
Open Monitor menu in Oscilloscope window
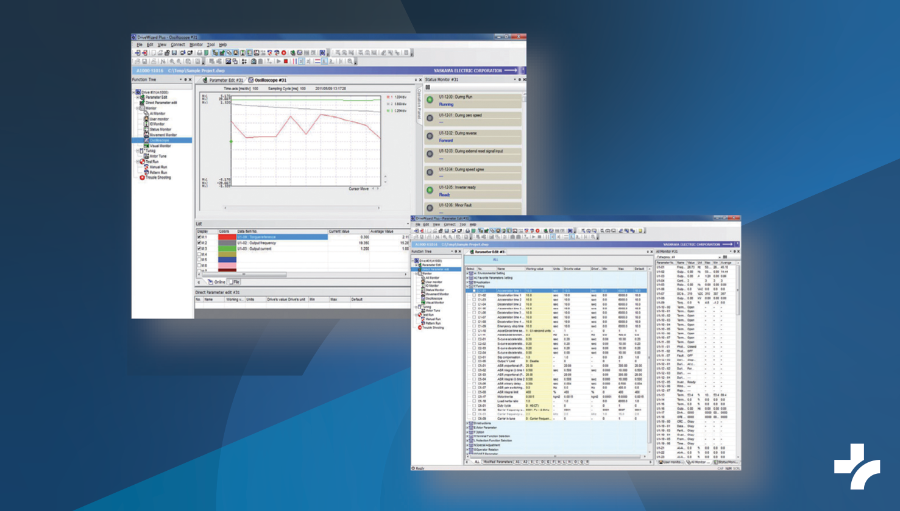tap(196, 45)
